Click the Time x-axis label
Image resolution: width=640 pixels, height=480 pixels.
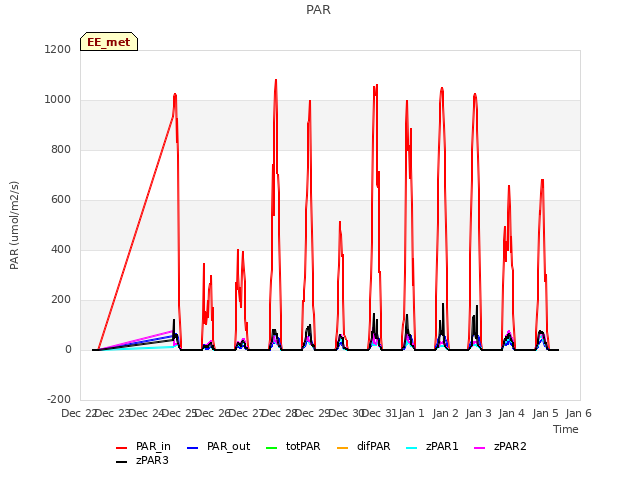[566, 429]
